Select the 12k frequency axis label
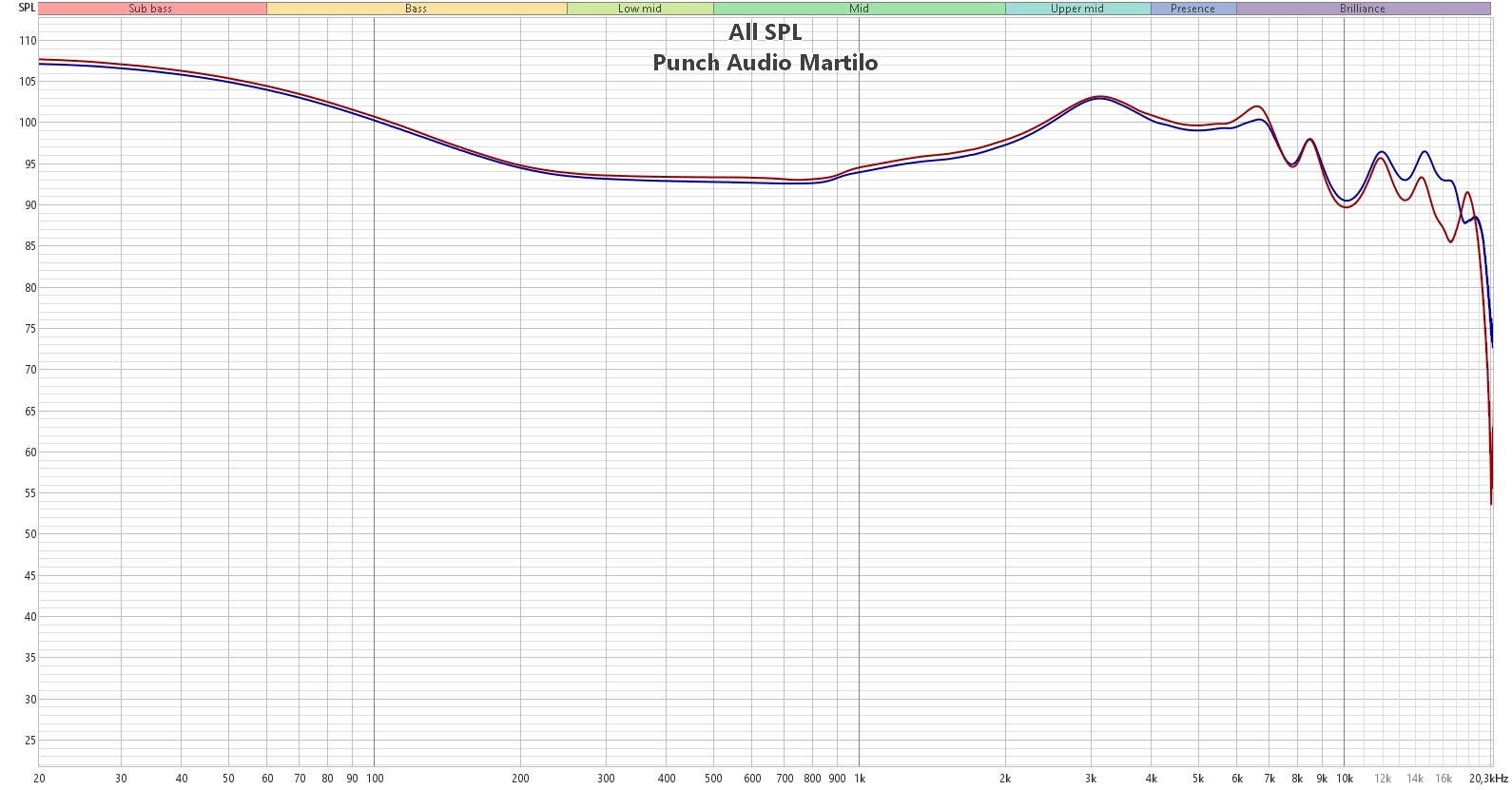The height and width of the screenshot is (790, 1512). coord(1383,779)
